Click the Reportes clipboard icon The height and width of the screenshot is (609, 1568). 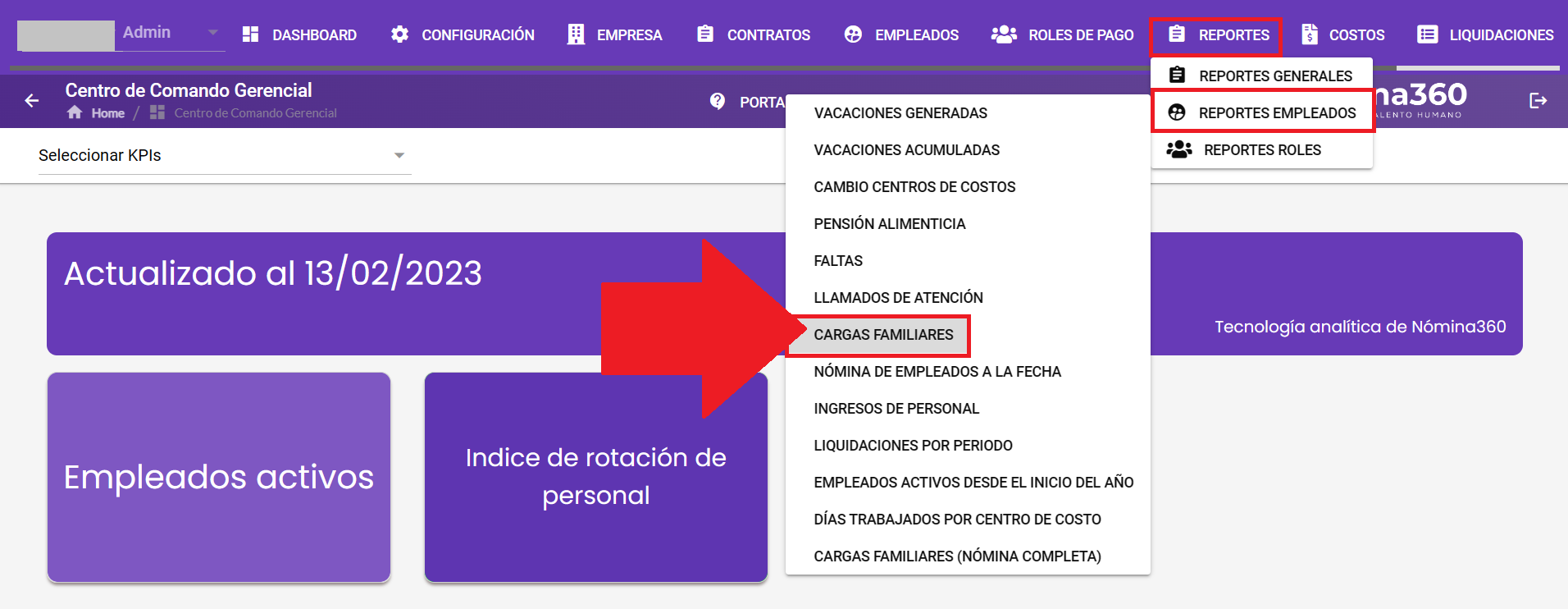[1177, 34]
